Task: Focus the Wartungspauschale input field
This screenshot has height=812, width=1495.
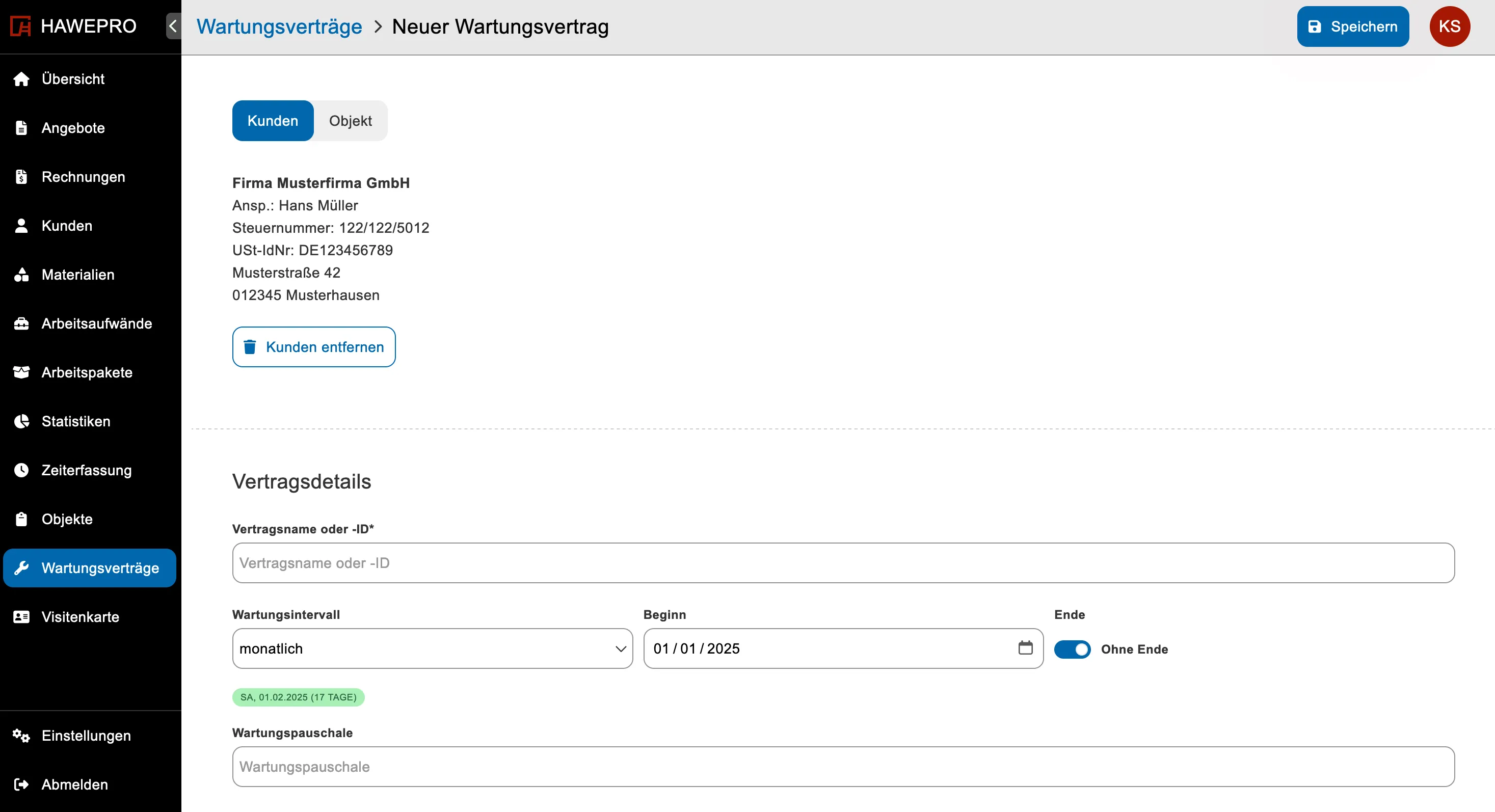Action: point(843,767)
